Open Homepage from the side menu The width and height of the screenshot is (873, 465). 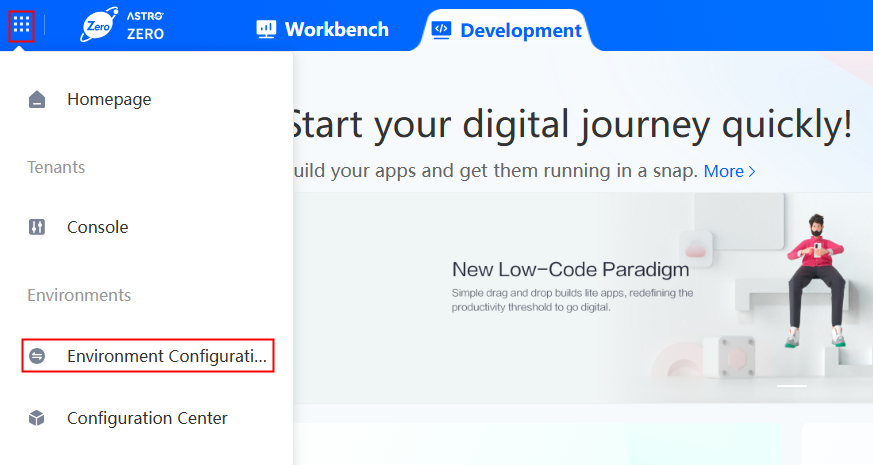pos(109,99)
